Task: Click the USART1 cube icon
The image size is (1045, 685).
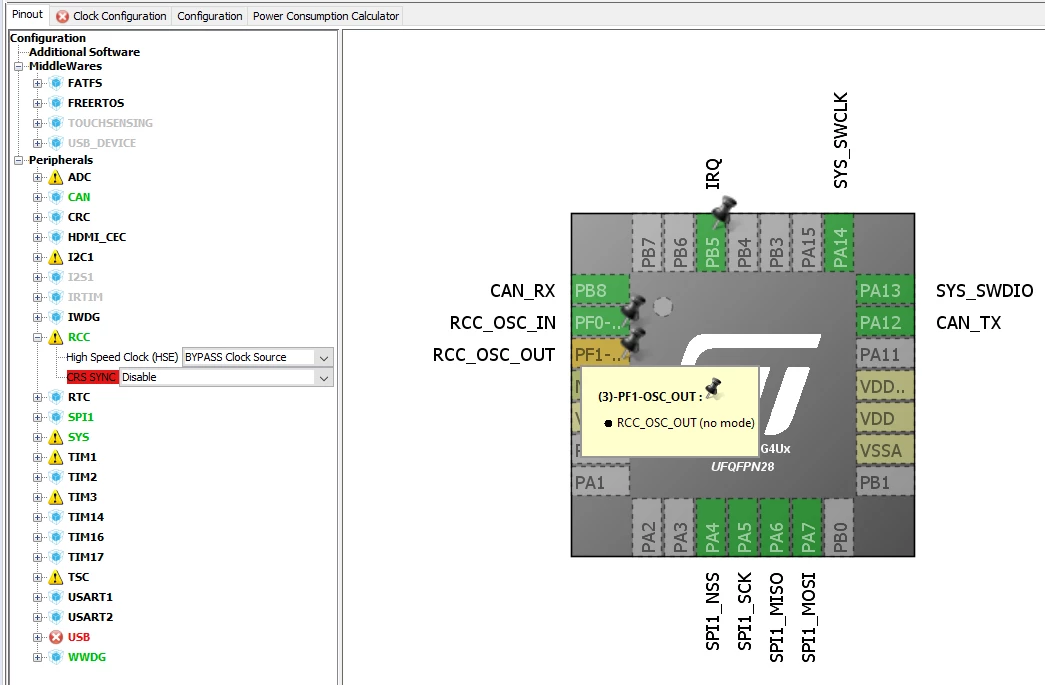Action: point(56,597)
